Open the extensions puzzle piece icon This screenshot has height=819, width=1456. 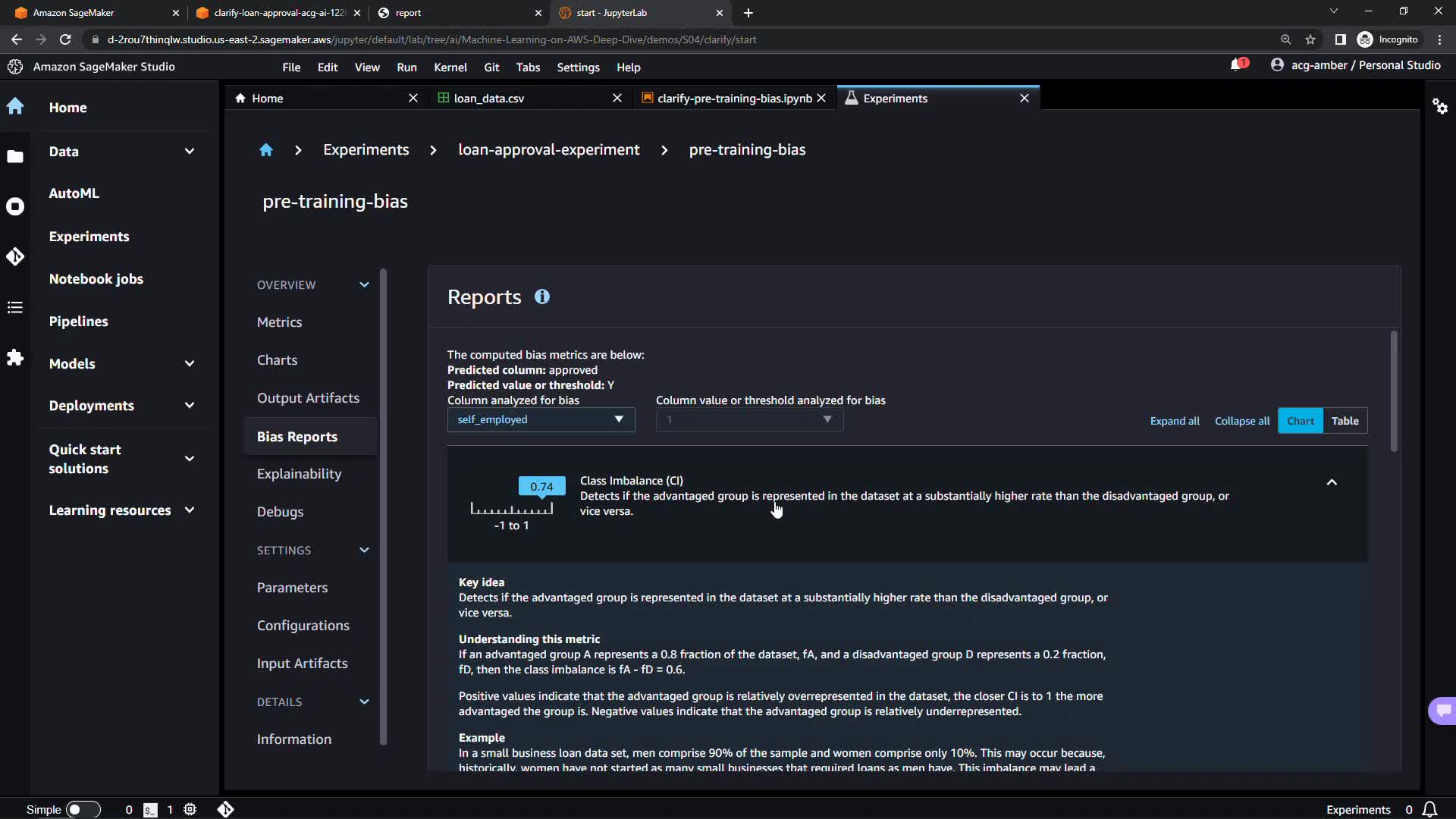pos(15,357)
